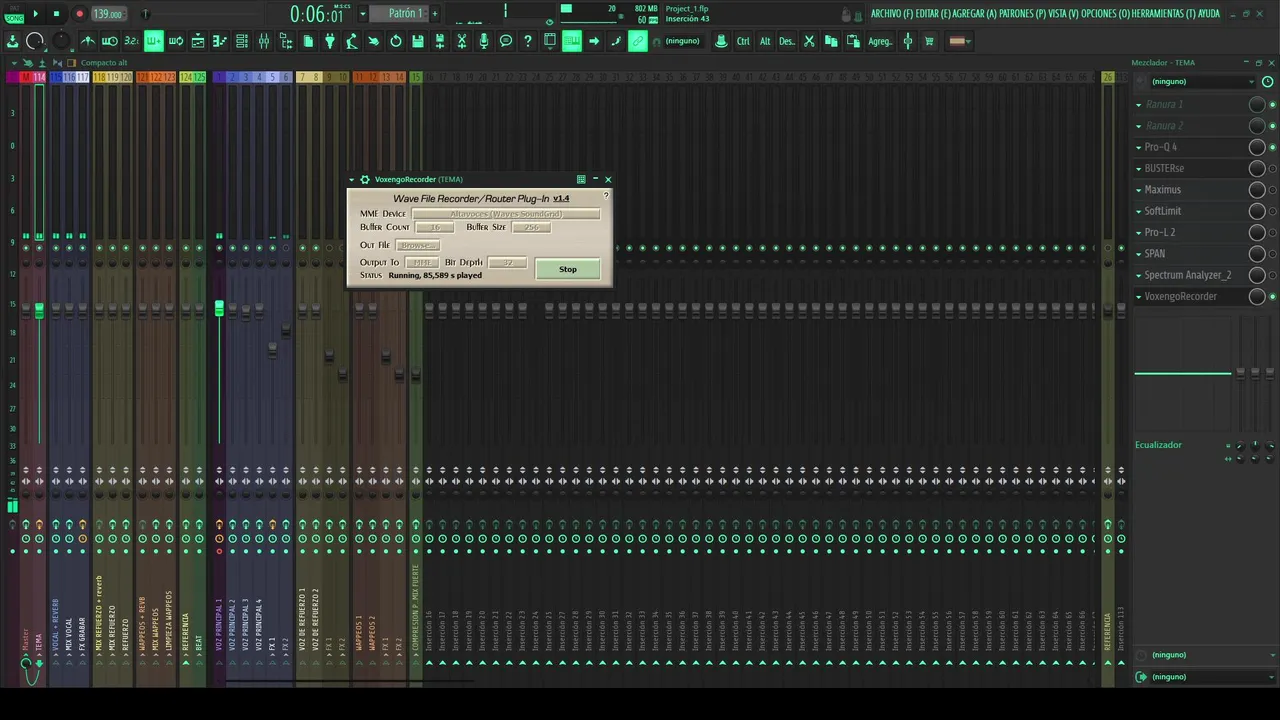This screenshot has width=1280, height=720.
Task: Click the Record button in transport
Action: pos(79,14)
